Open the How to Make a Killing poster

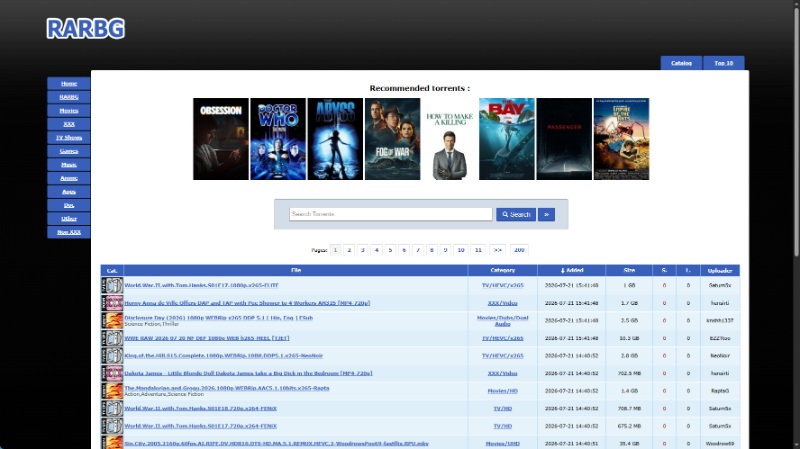pyautogui.click(x=449, y=139)
